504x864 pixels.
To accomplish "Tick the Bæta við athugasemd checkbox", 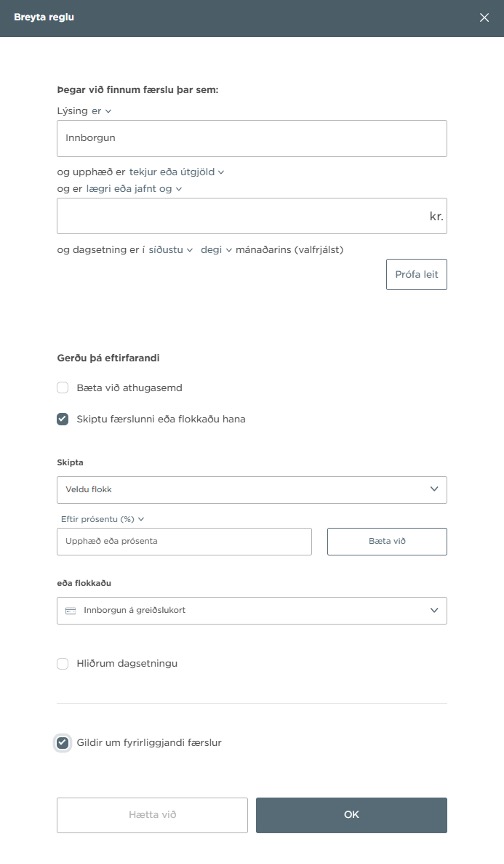I will (x=63, y=388).
